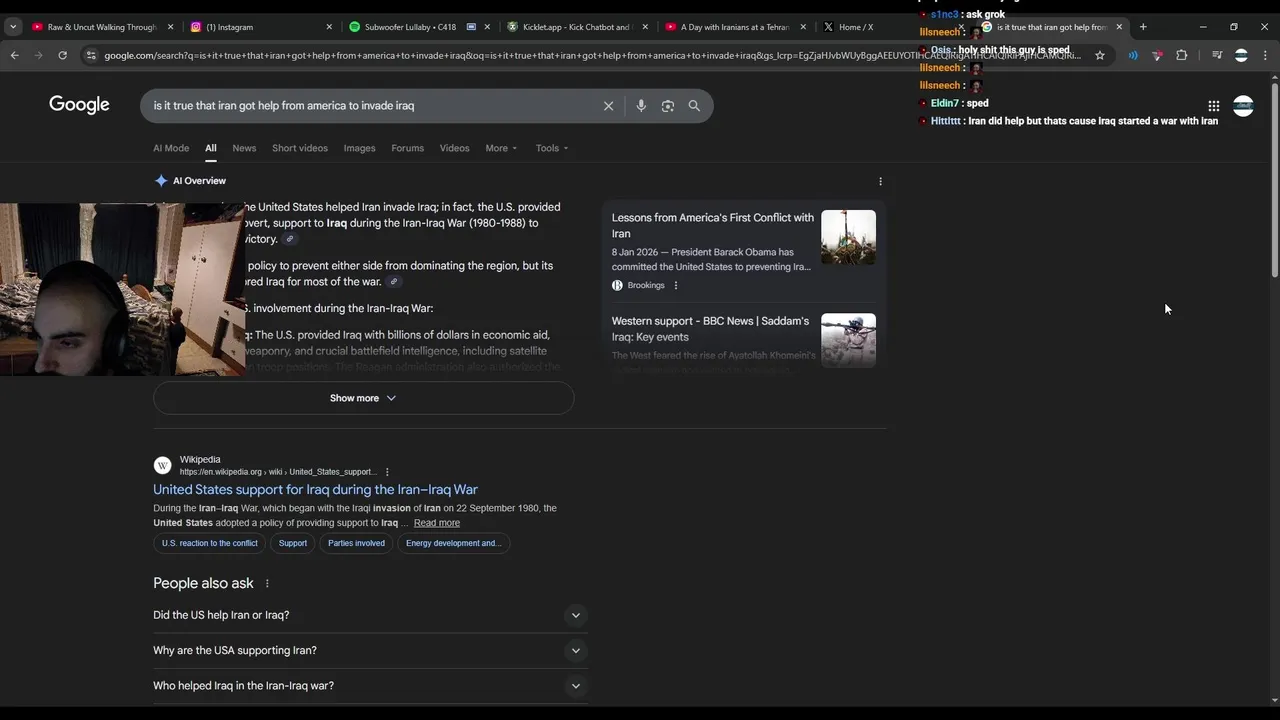This screenshot has width=1280, height=720.
Task: Open Chrome three-dot menu
Action: pos(1265,55)
